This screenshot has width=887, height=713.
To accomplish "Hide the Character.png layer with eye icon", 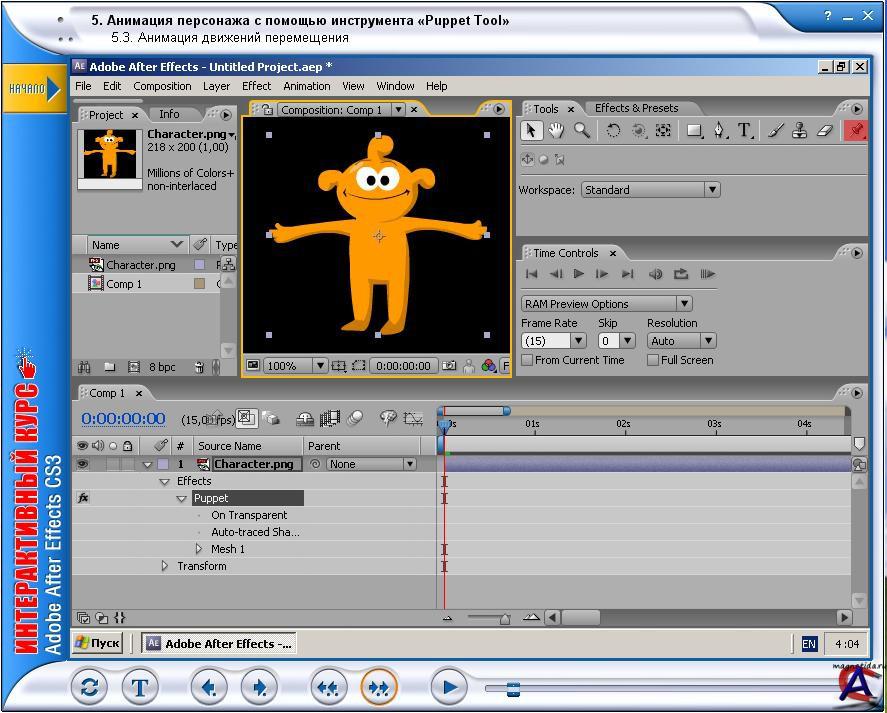I will click(82, 464).
